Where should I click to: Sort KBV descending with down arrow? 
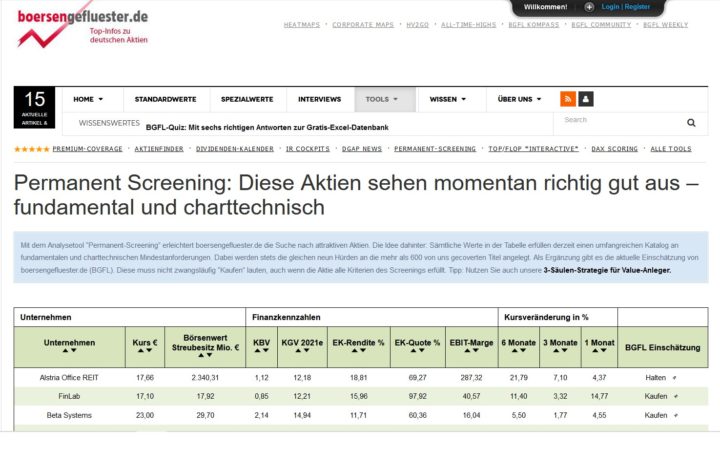point(265,350)
